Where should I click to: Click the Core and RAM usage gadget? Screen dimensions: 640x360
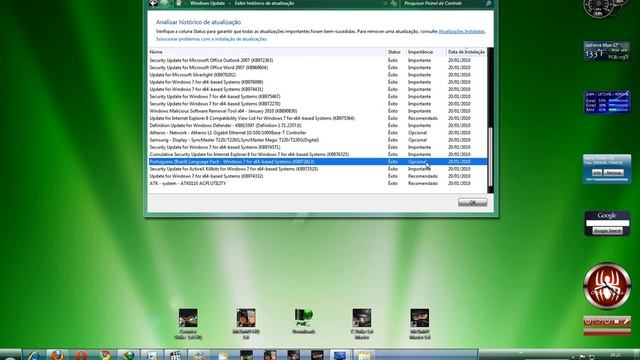(x=607, y=102)
